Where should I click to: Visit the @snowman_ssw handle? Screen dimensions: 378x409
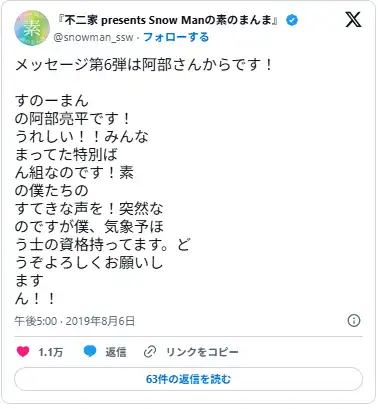pyautogui.click(x=93, y=37)
